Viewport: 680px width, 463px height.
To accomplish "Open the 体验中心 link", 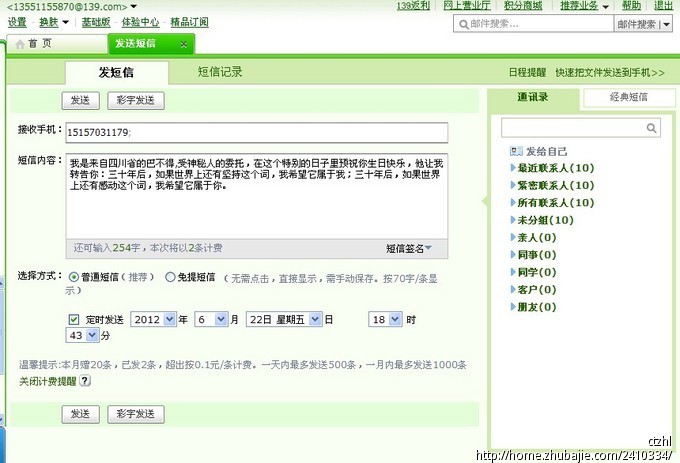I will coord(141,22).
